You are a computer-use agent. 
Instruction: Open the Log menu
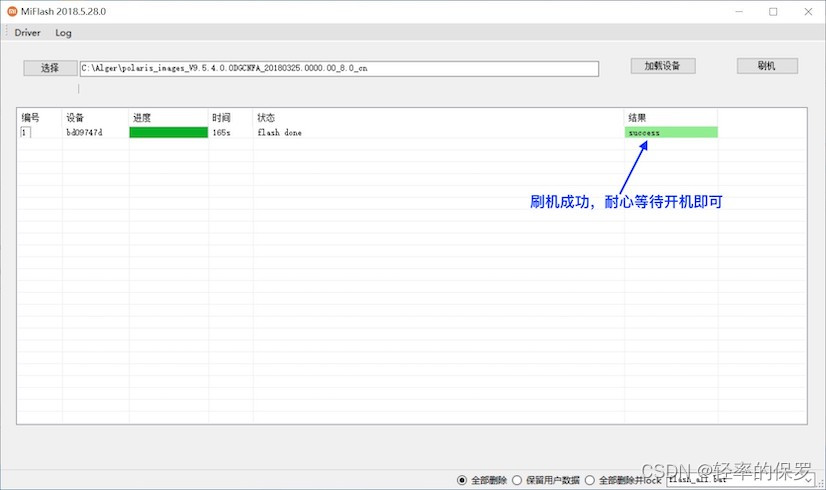coord(63,33)
